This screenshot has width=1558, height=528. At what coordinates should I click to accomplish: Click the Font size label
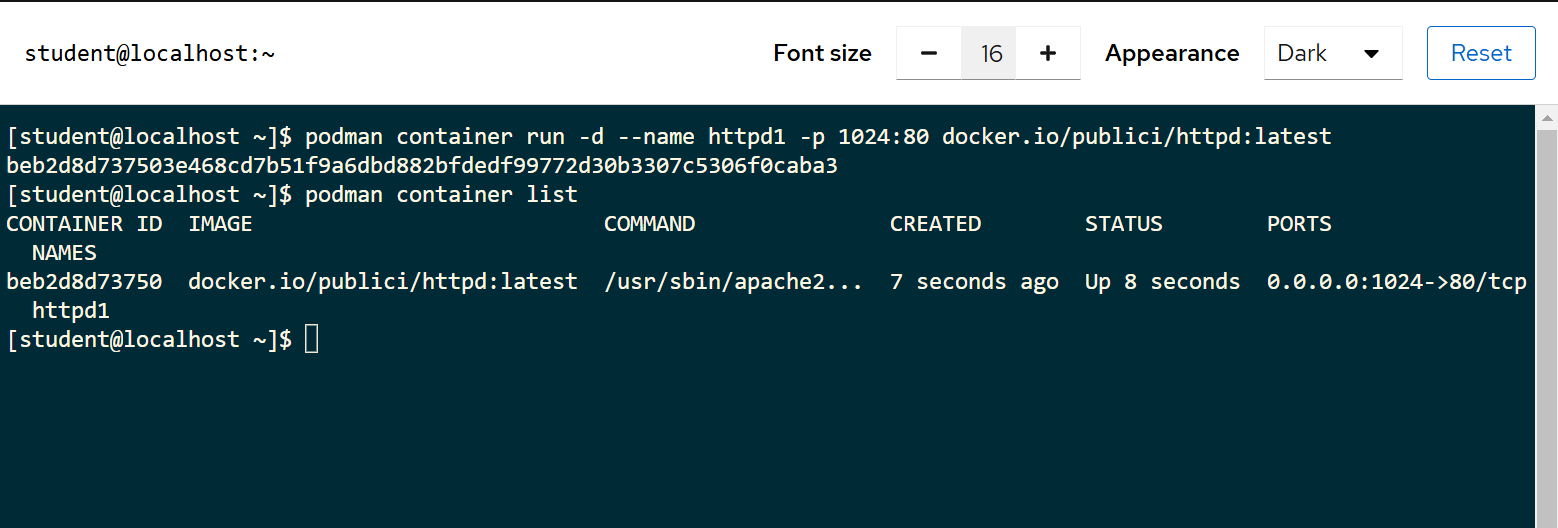[822, 53]
